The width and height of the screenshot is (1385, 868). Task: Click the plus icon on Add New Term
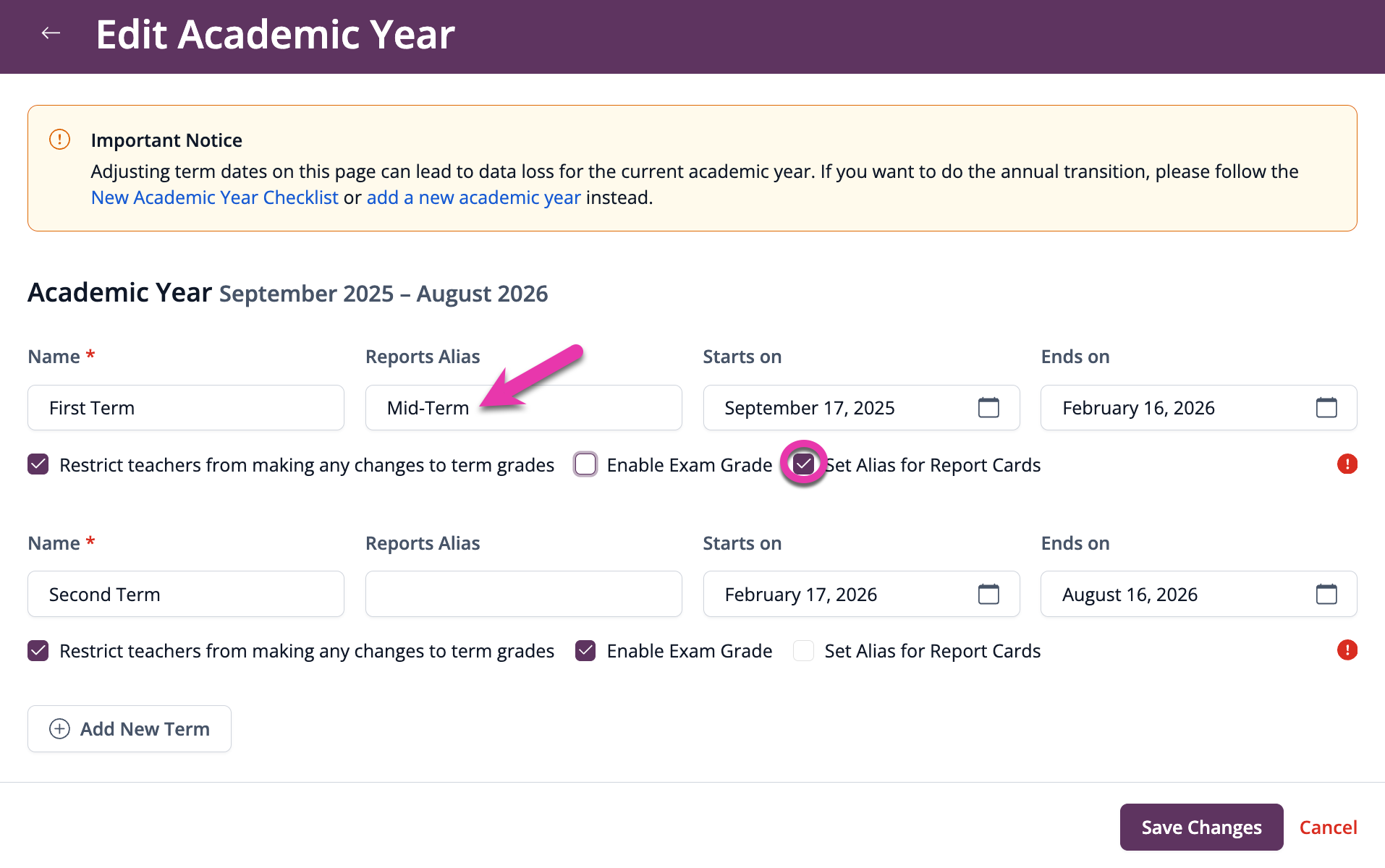tap(59, 729)
